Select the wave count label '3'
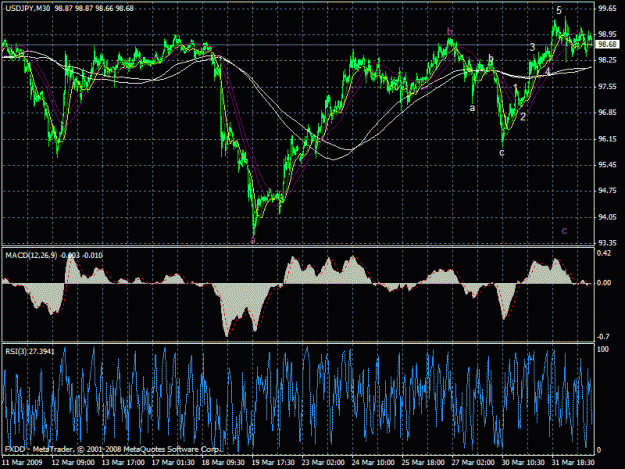Viewport: 625px width, 469px height. (x=533, y=47)
